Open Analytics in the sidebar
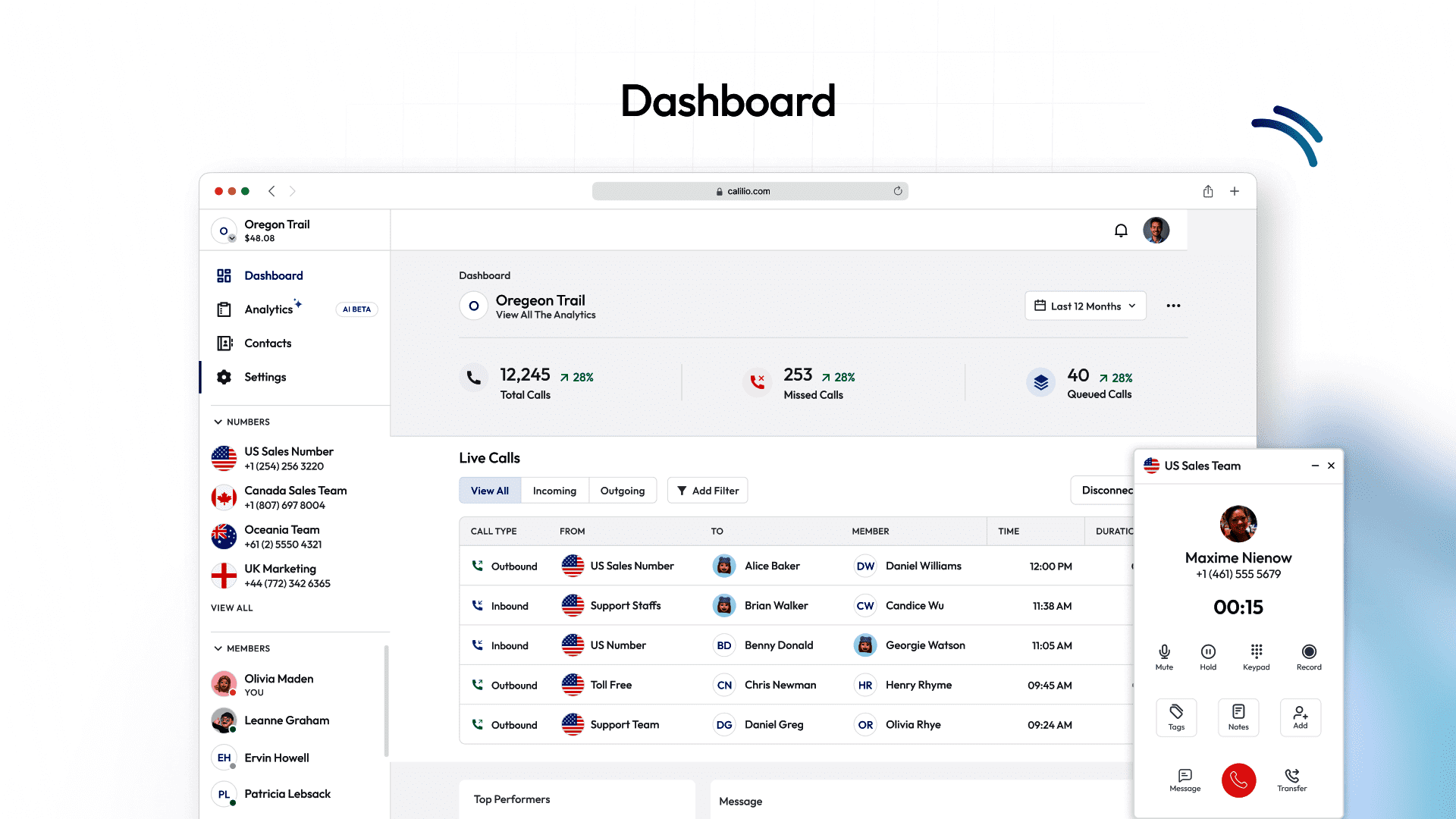The height and width of the screenshot is (819, 1456). (268, 309)
